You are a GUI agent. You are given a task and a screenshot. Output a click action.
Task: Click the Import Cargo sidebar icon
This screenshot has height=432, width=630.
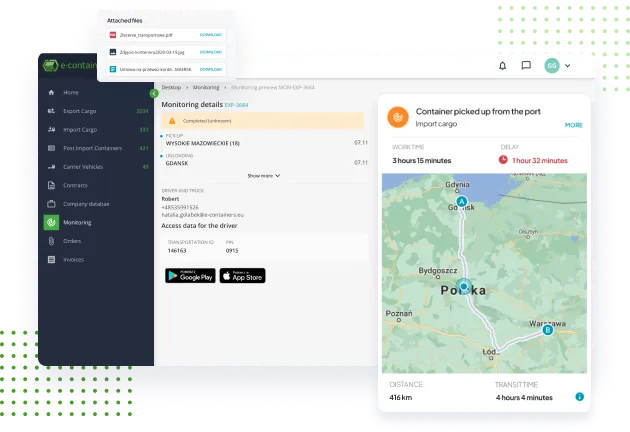(51, 129)
